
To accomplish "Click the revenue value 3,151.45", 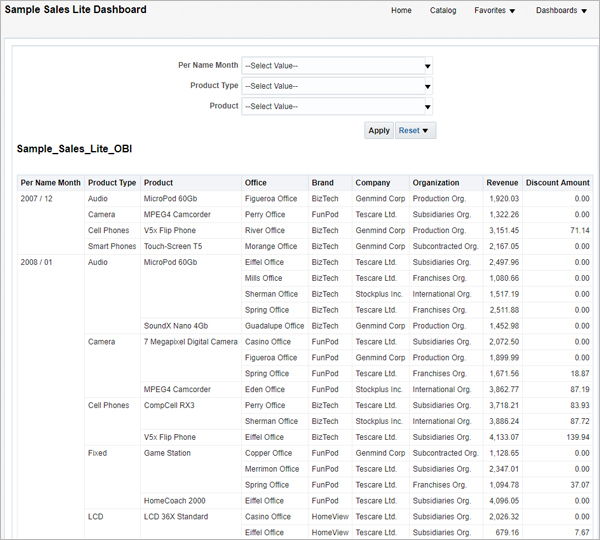I will (504, 230).
